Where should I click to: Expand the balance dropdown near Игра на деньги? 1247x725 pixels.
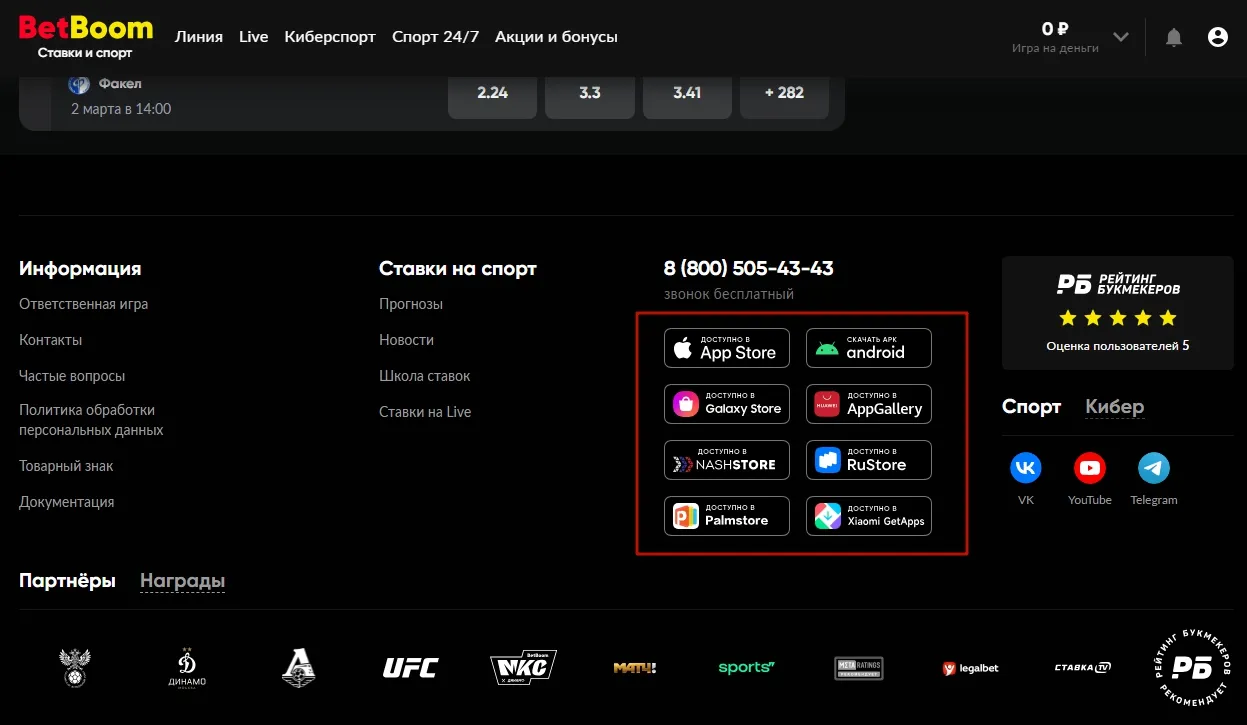point(1119,36)
